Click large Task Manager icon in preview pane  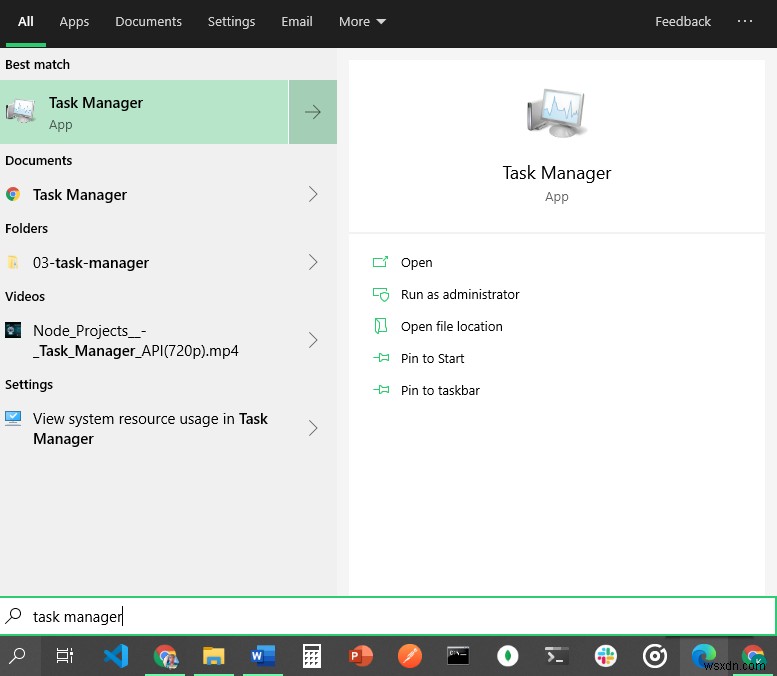pyautogui.click(x=556, y=113)
